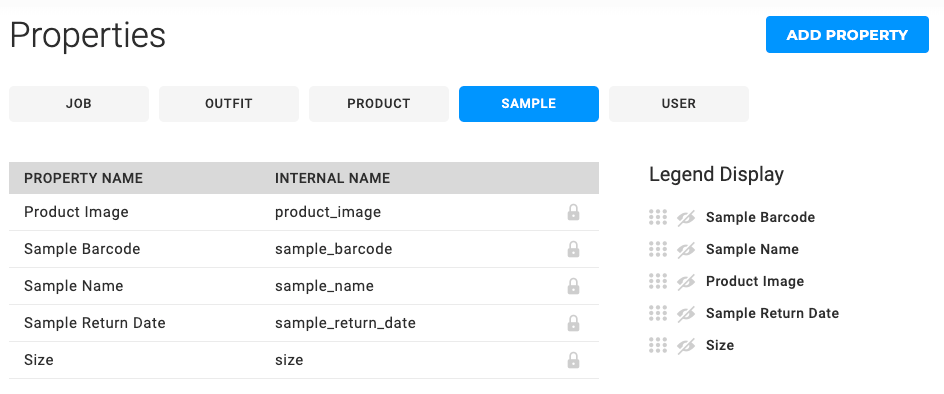Image resolution: width=944 pixels, height=394 pixels.
Task: Toggle visibility of Sample Barcode in legend
Action: [x=686, y=217]
